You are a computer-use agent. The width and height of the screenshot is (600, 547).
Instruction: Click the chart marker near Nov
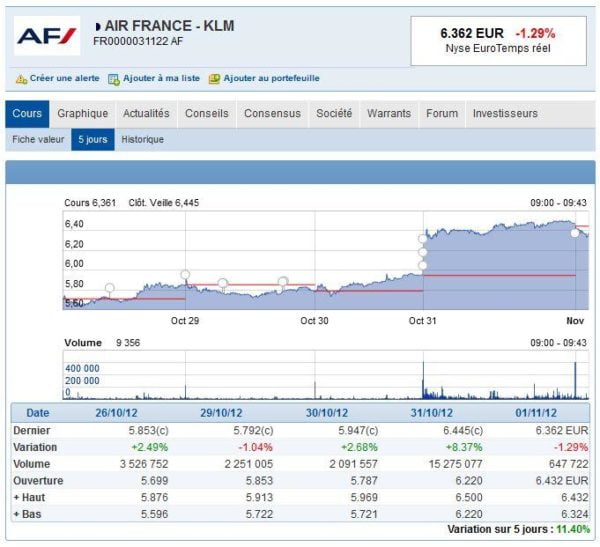[575, 233]
